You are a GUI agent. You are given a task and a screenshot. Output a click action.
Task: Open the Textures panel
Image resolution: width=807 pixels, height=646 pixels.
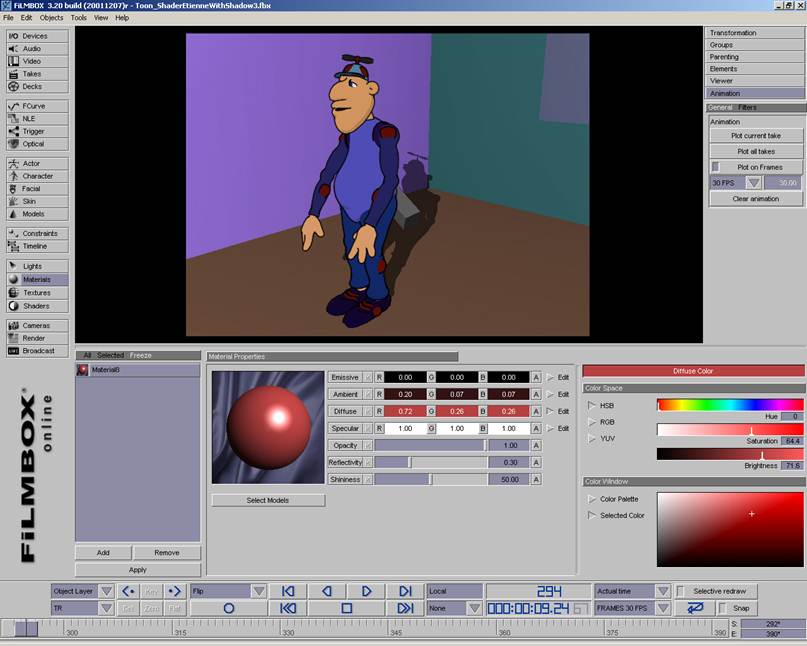(37, 292)
